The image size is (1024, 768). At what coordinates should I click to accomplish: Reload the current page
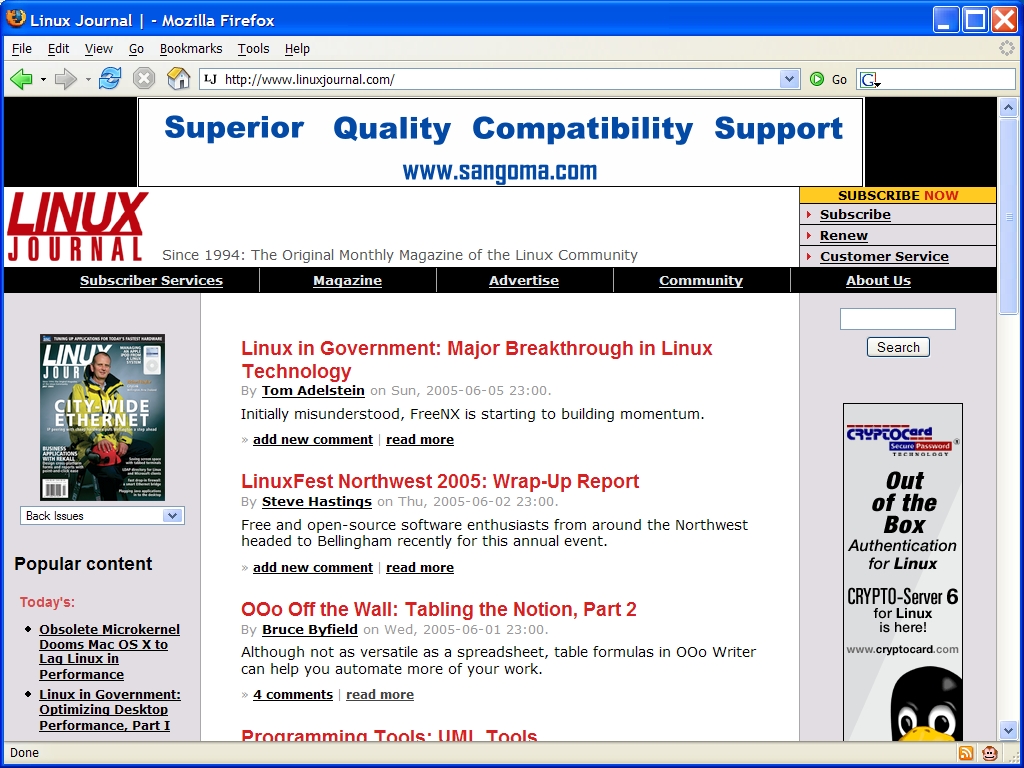[x=110, y=79]
